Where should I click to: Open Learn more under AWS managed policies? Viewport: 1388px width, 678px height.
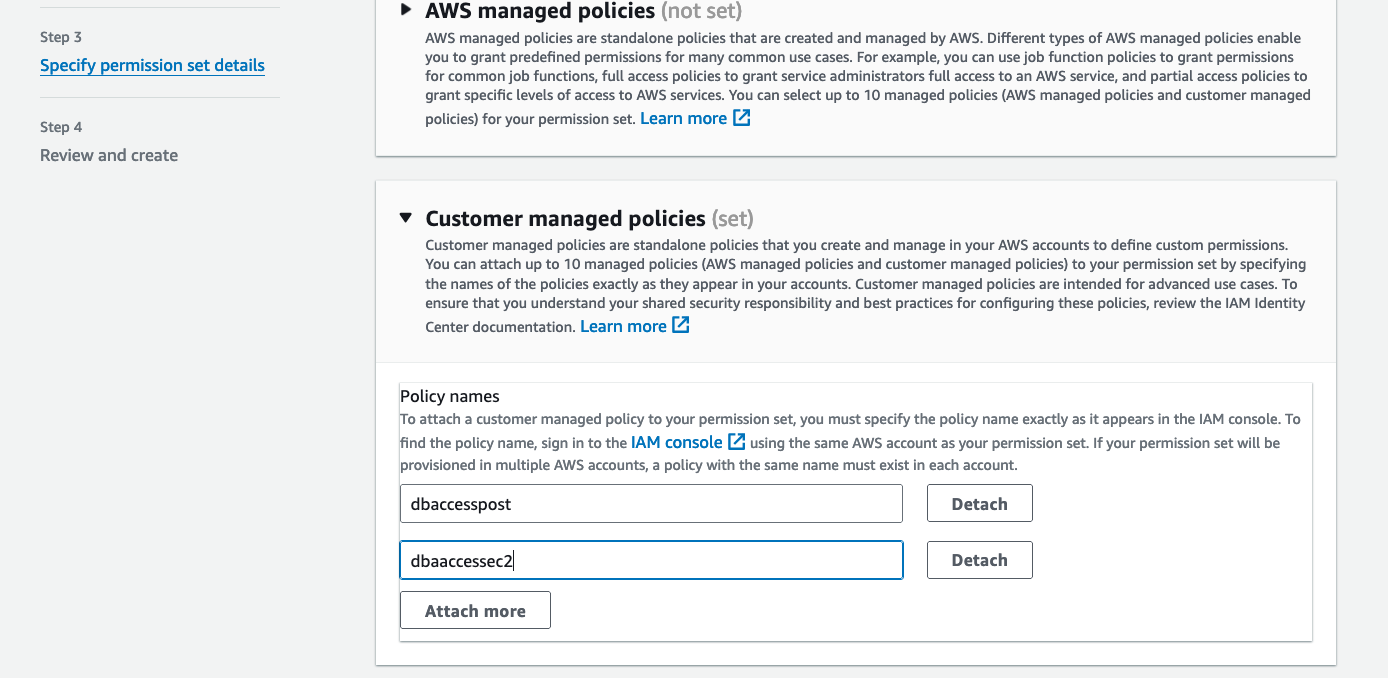coord(683,118)
